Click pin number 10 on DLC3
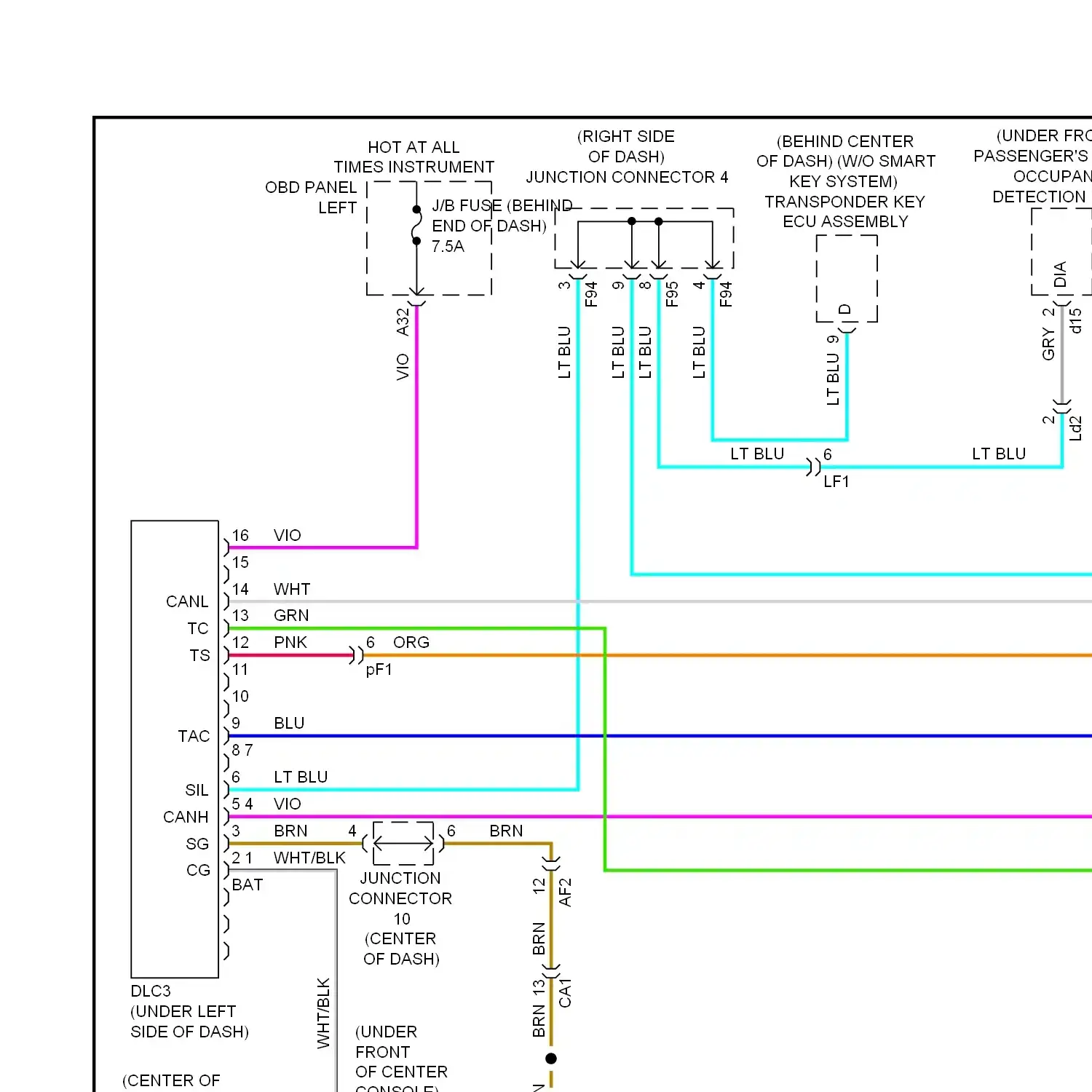 pos(240,697)
